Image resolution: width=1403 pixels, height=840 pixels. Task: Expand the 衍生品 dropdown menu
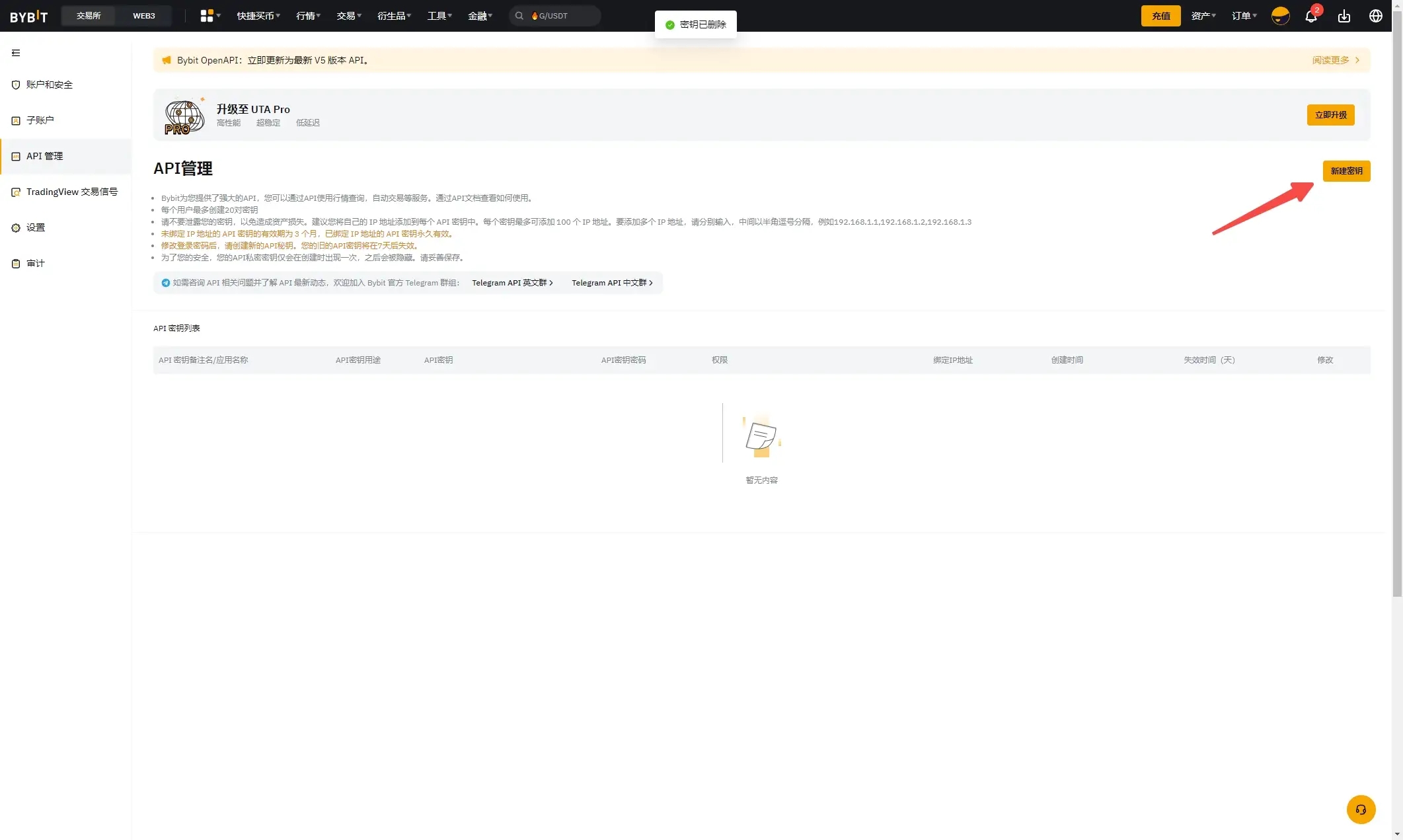tap(394, 16)
